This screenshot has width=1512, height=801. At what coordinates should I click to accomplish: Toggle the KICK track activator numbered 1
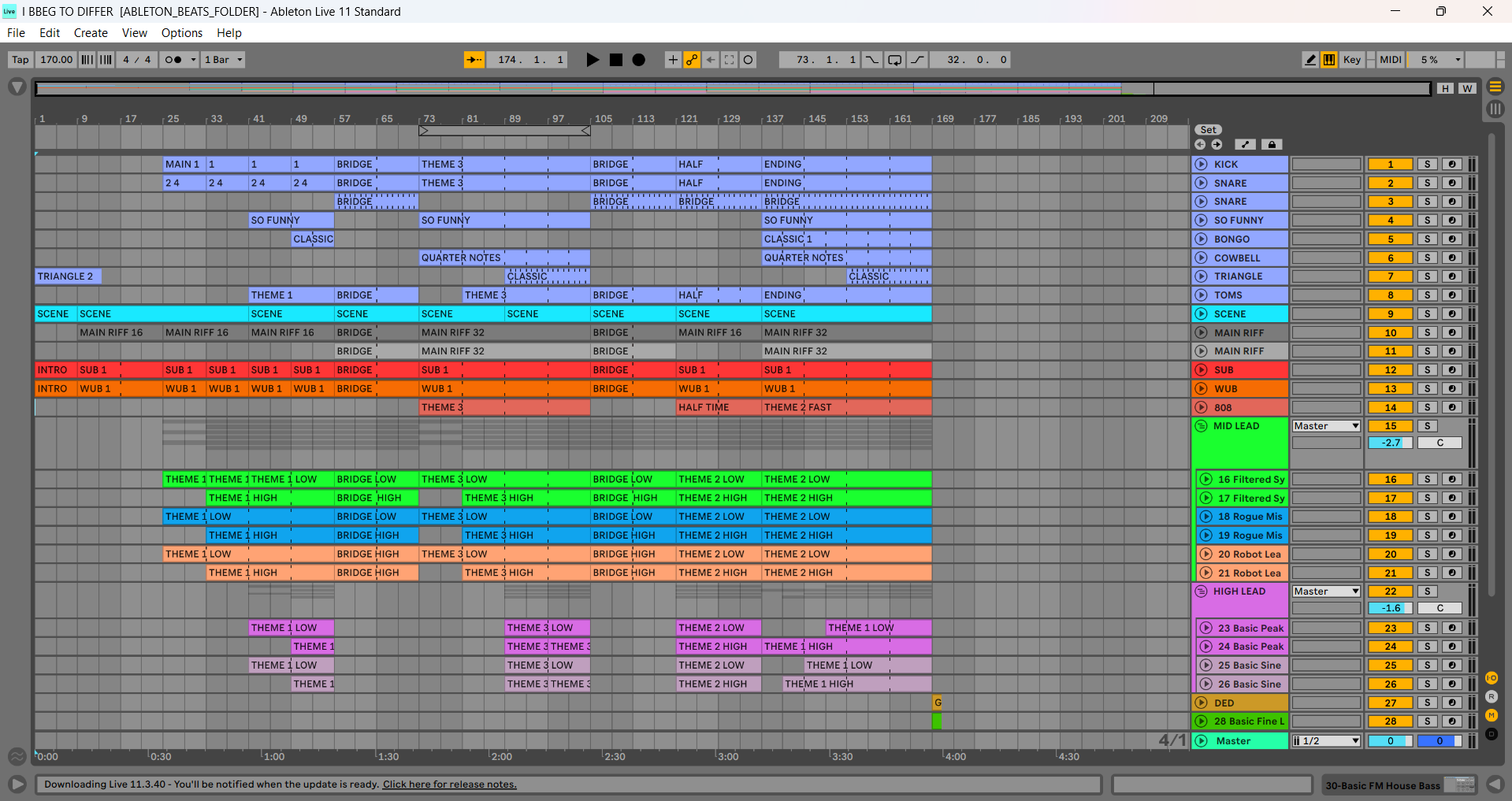[x=1391, y=165]
